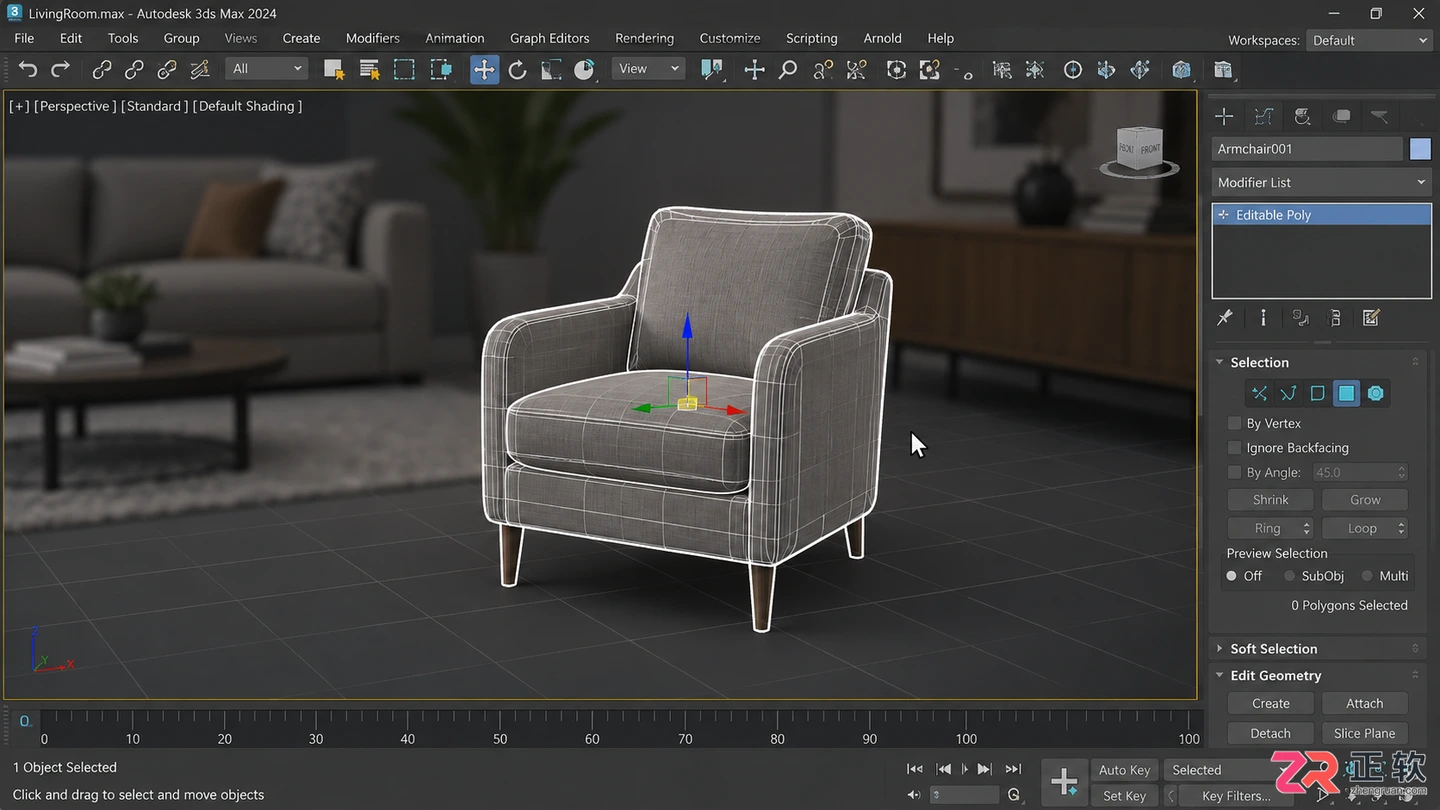Undo the last action
The width and height of the screenshot is (1440, 810).
pyautogui.click(x=28, y=69)
